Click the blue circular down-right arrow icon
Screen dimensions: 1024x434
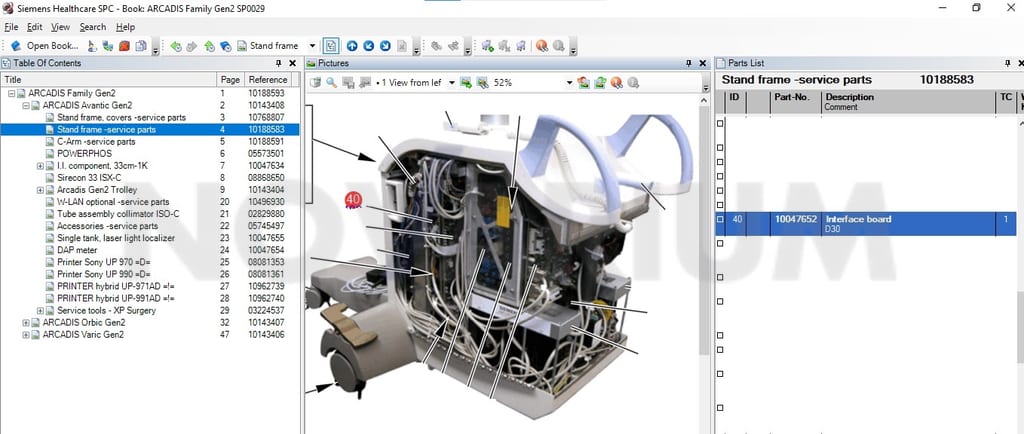tap(385, 46)
